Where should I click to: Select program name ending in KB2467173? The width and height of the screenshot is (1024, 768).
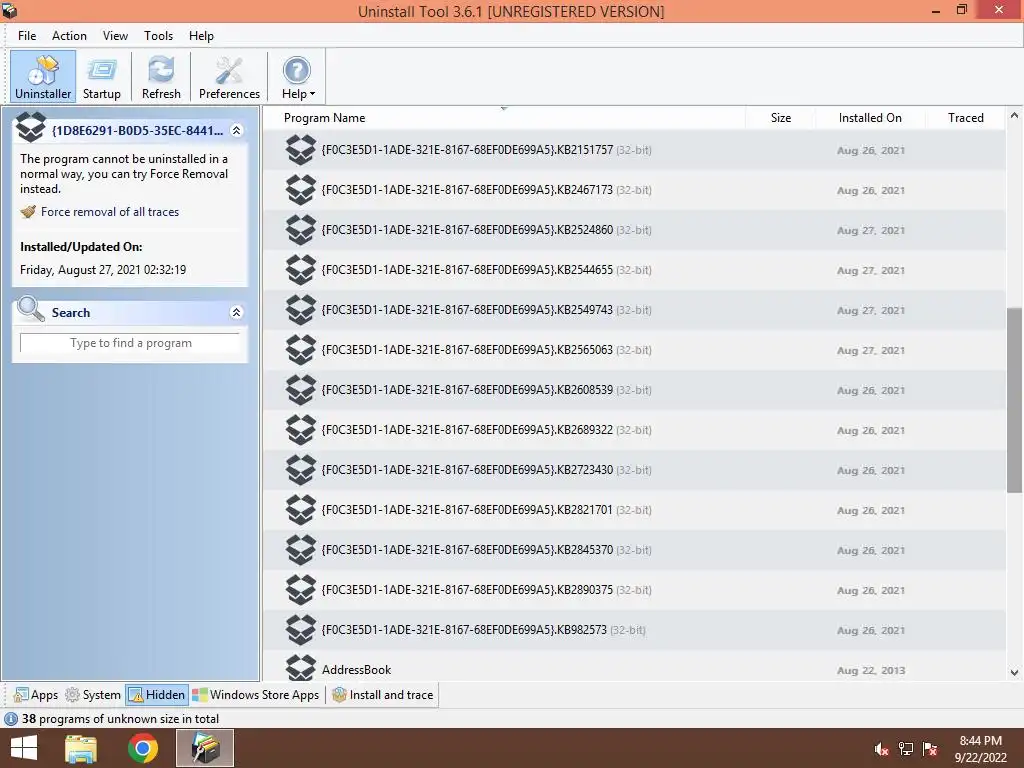click(x=467, y=190)
